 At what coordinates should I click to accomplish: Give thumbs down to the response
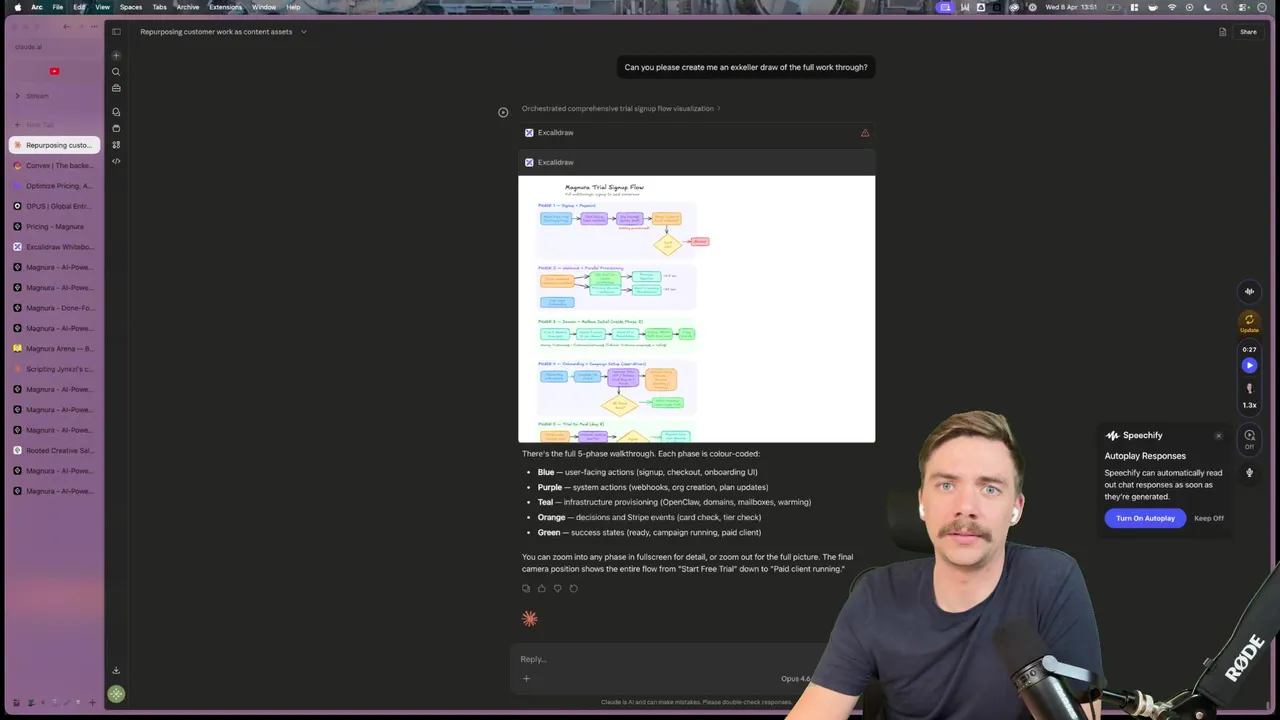coord(558,588)
